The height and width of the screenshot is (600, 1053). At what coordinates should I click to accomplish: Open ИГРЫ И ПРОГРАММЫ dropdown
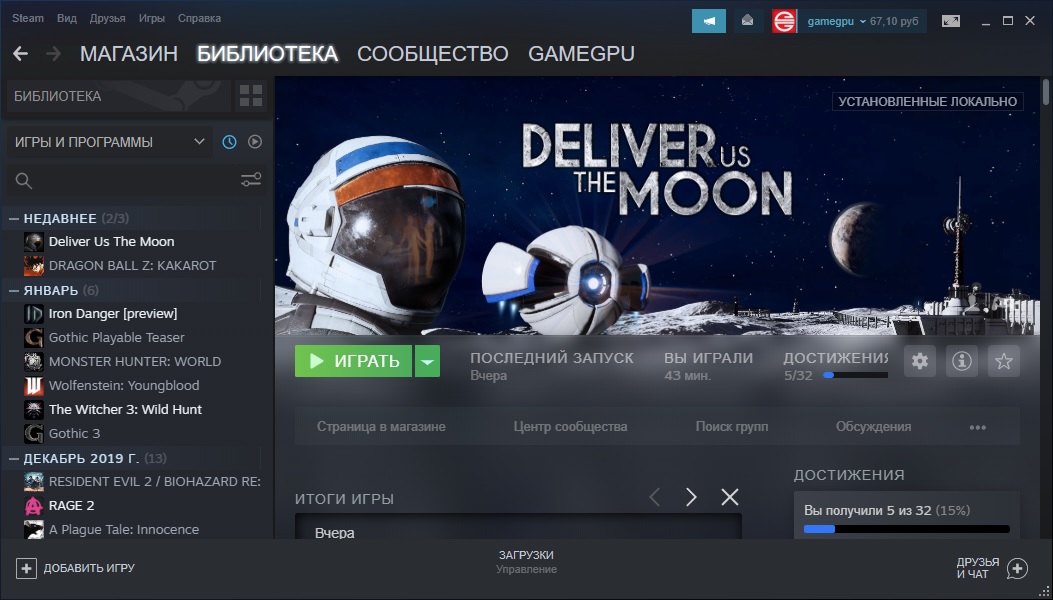pos(110,142)
